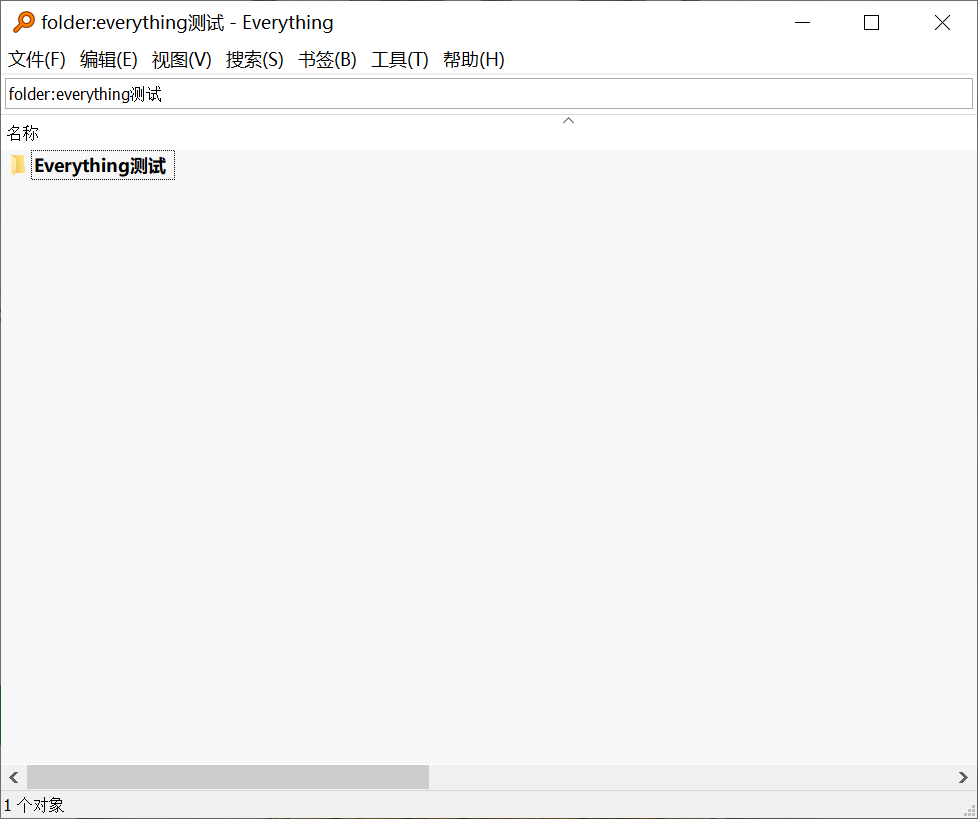Viewport: 978px width, 819px height.
Task: Open the 帮助(H) menu
Action: coord(473,60)
